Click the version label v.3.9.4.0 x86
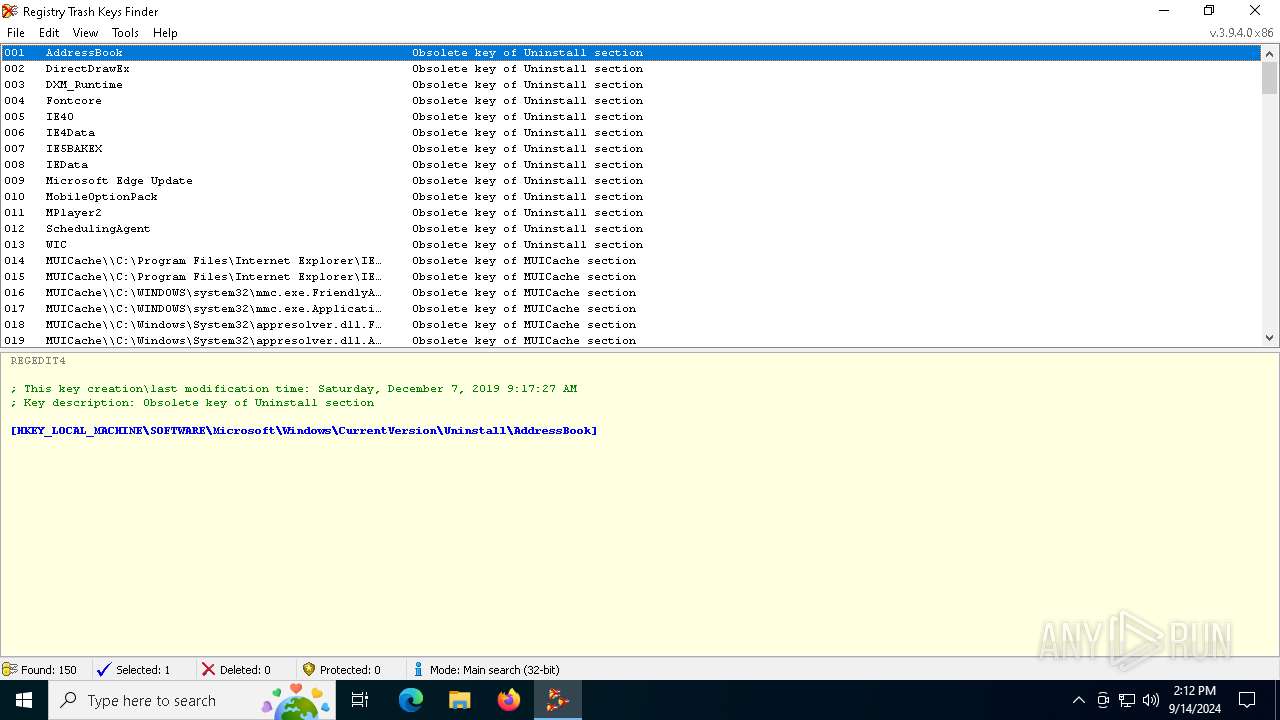This screenshot has width=1280, height=720. (x=1241, y=33)
